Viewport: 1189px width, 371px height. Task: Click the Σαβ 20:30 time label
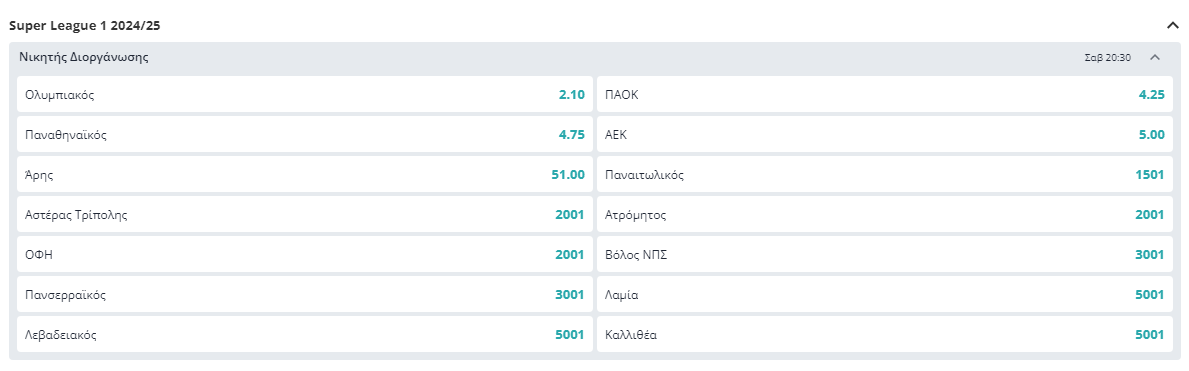click(x=1108, y=57)
